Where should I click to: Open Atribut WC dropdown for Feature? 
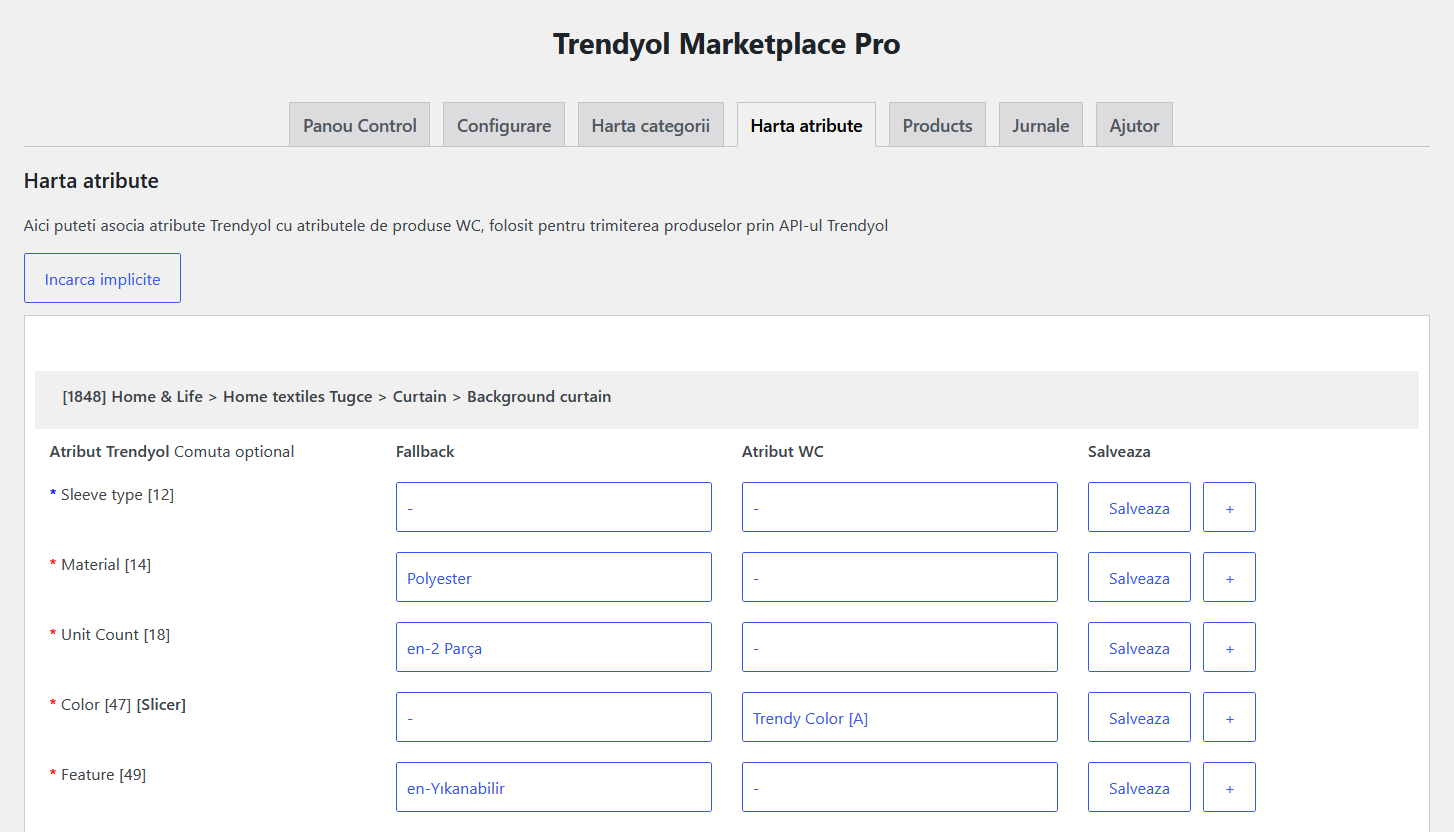(x=900, y=787)
